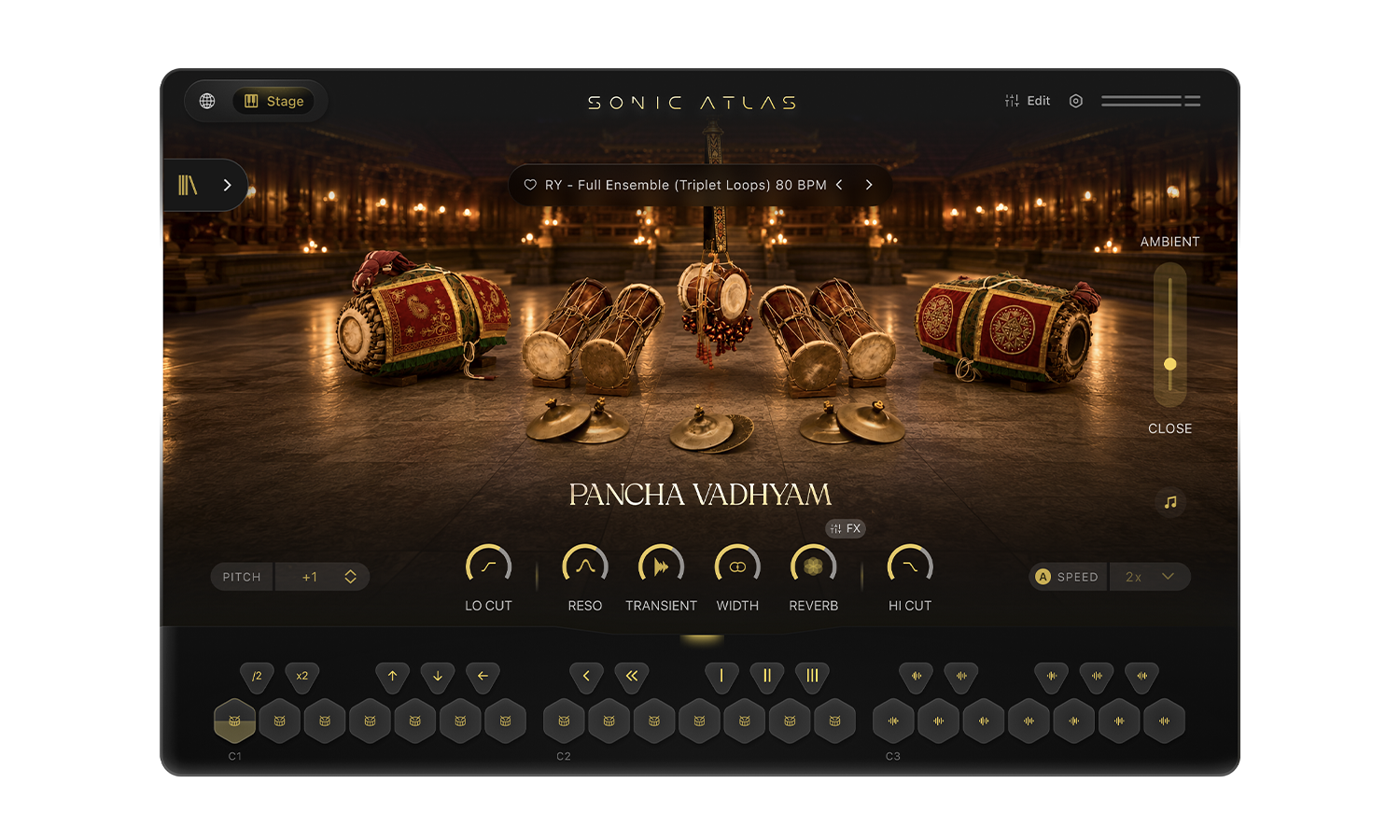The width and height of the screenshot is (1400, 840).
Task: Click the TRANSIENT knob
Action: (661, 567)
